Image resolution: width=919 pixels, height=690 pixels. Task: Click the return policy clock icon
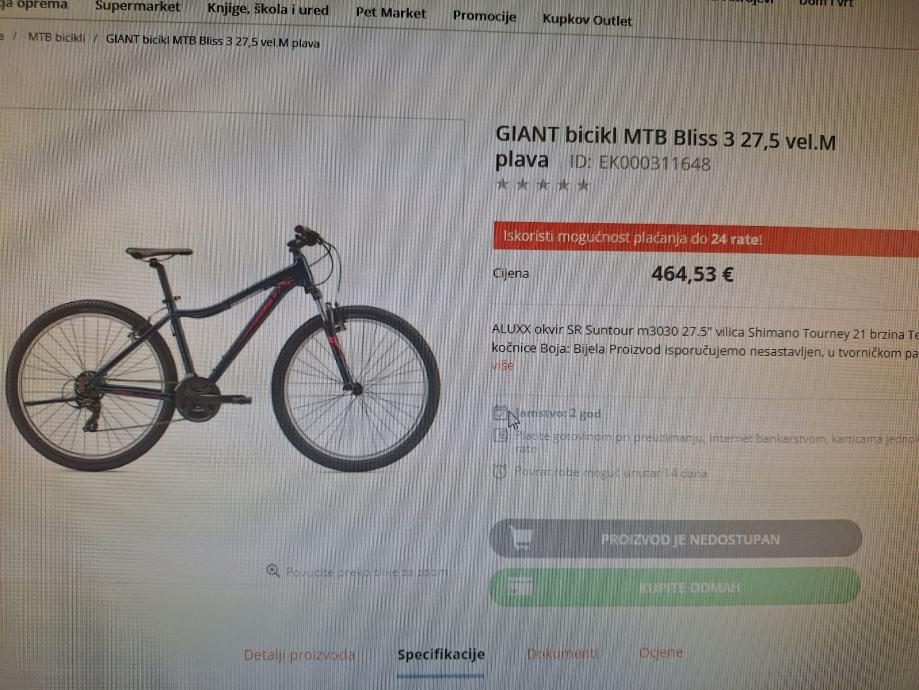coord(499,471)
